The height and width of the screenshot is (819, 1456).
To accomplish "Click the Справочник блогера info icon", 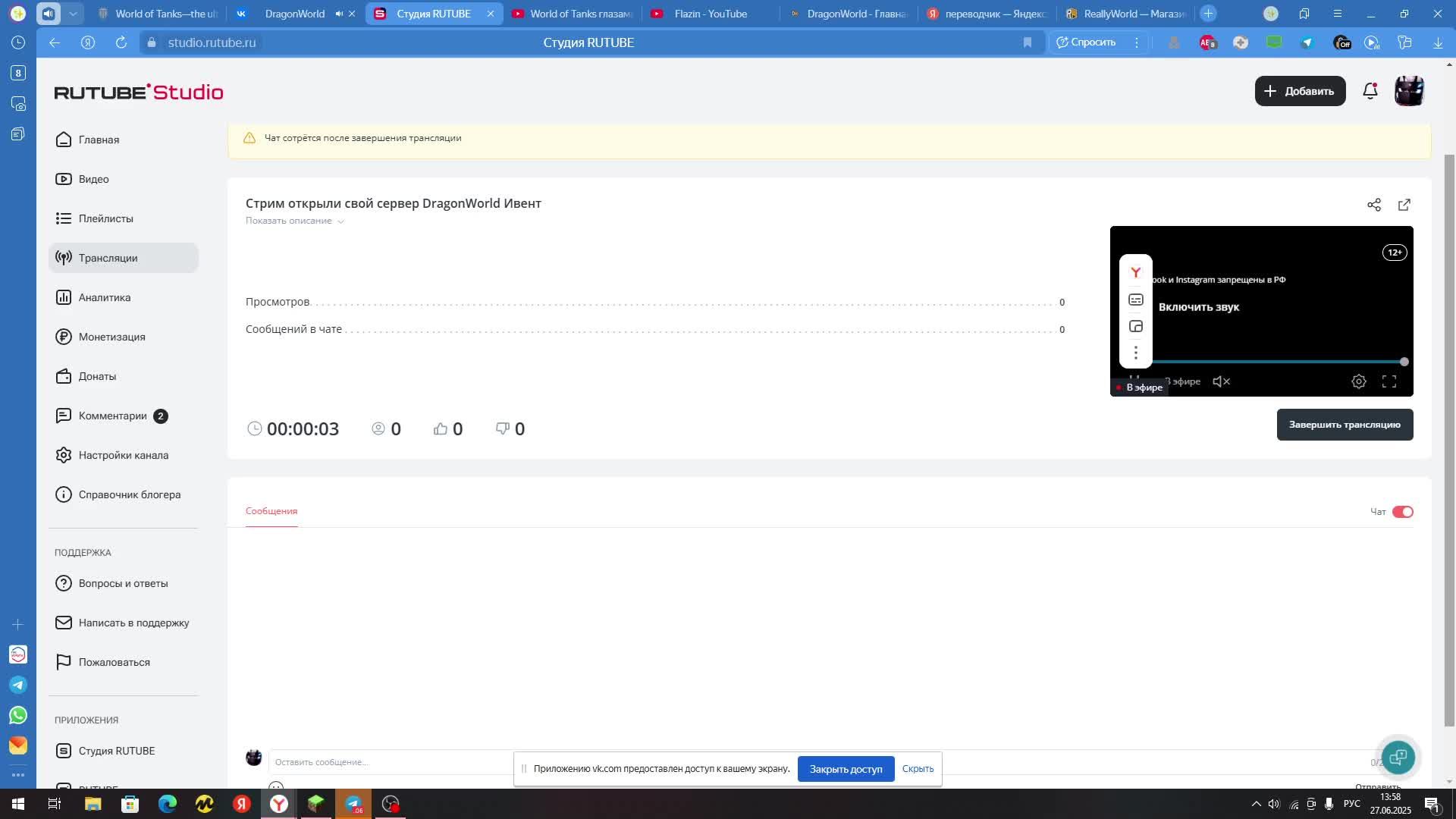I will [64, 494].
